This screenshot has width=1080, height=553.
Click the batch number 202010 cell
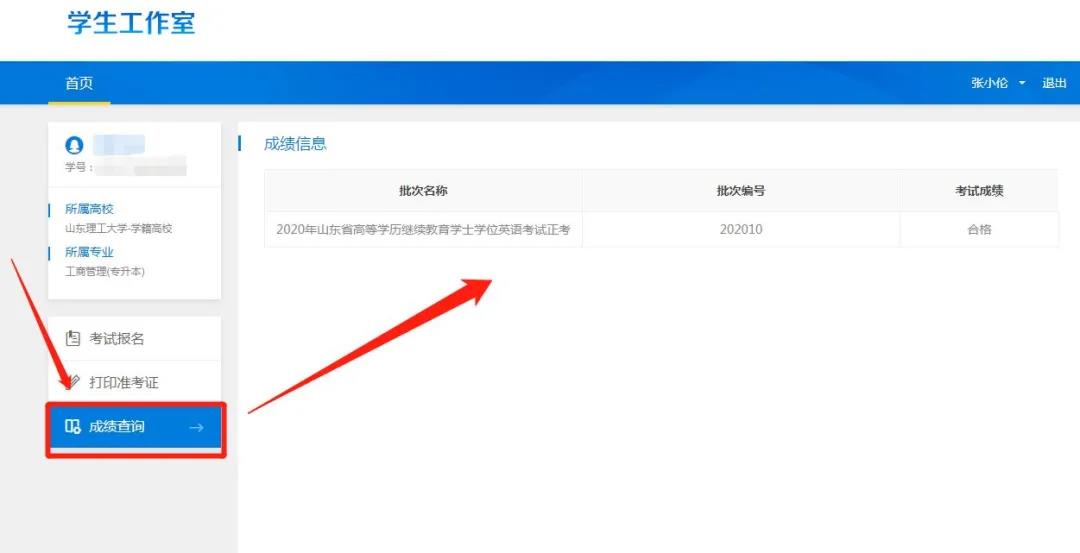click(741, 229)
